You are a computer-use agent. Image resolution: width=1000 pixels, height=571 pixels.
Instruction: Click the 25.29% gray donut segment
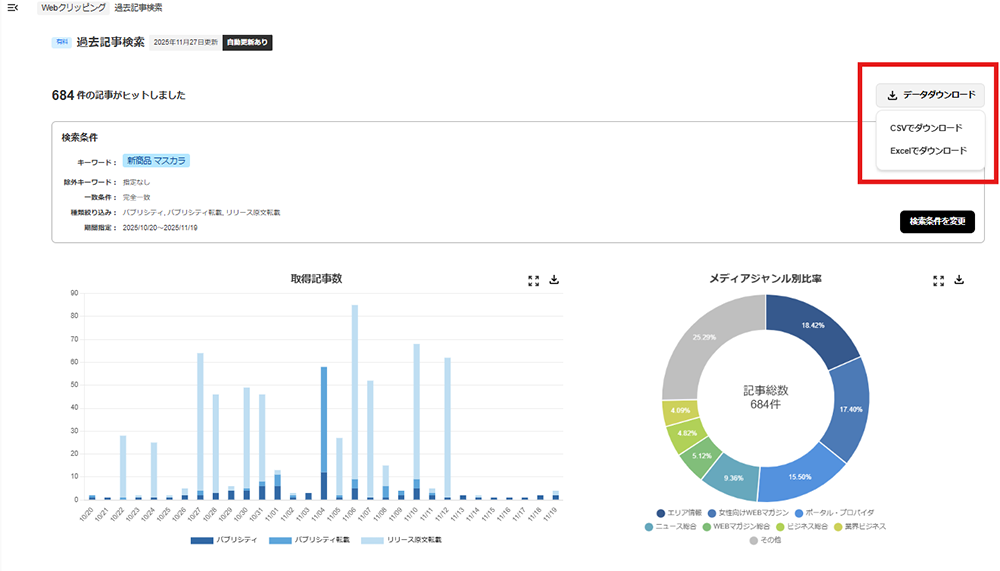(704, 337)
